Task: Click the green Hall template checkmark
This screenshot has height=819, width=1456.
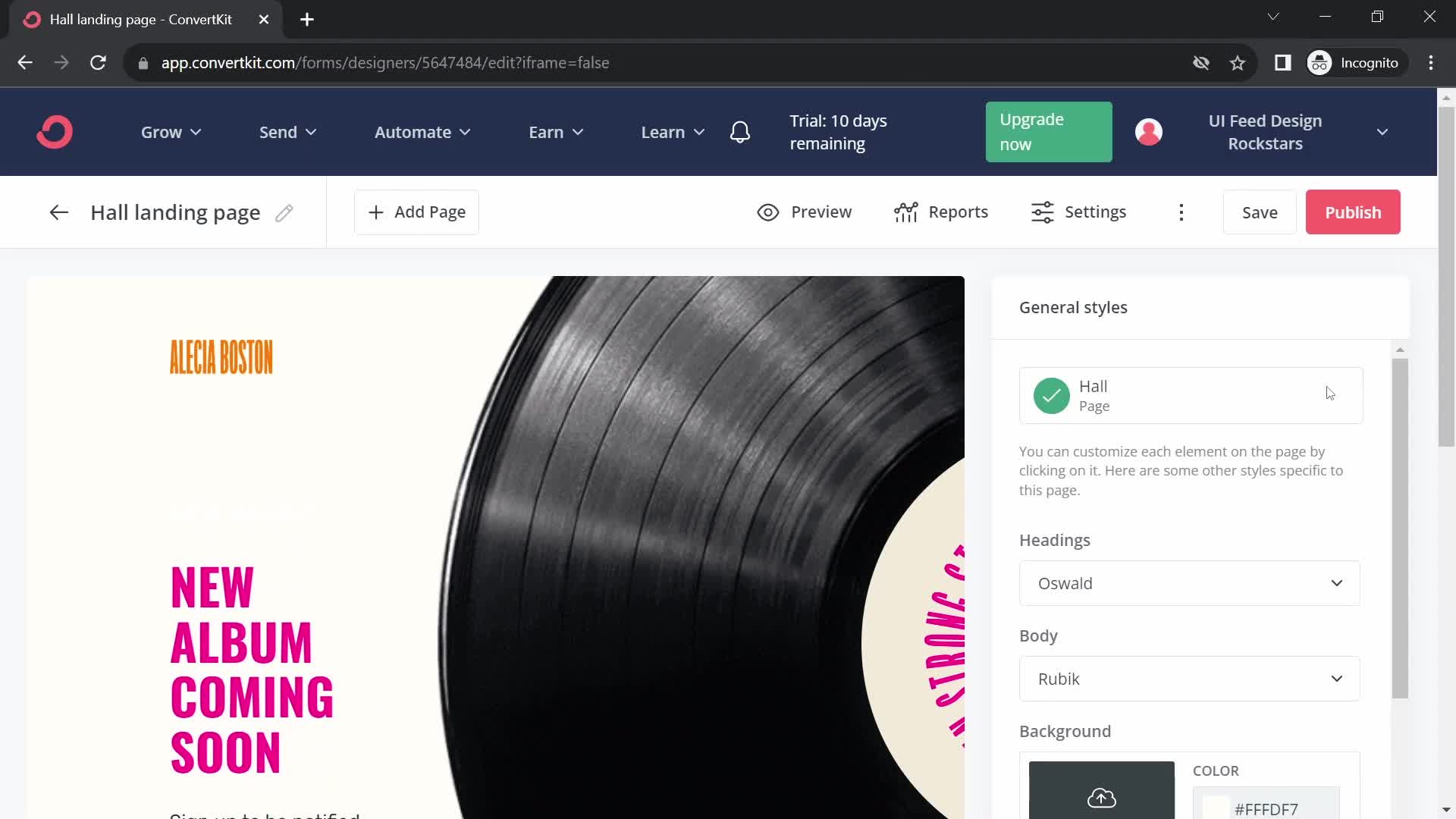Action: click(x=1052, y=396)
